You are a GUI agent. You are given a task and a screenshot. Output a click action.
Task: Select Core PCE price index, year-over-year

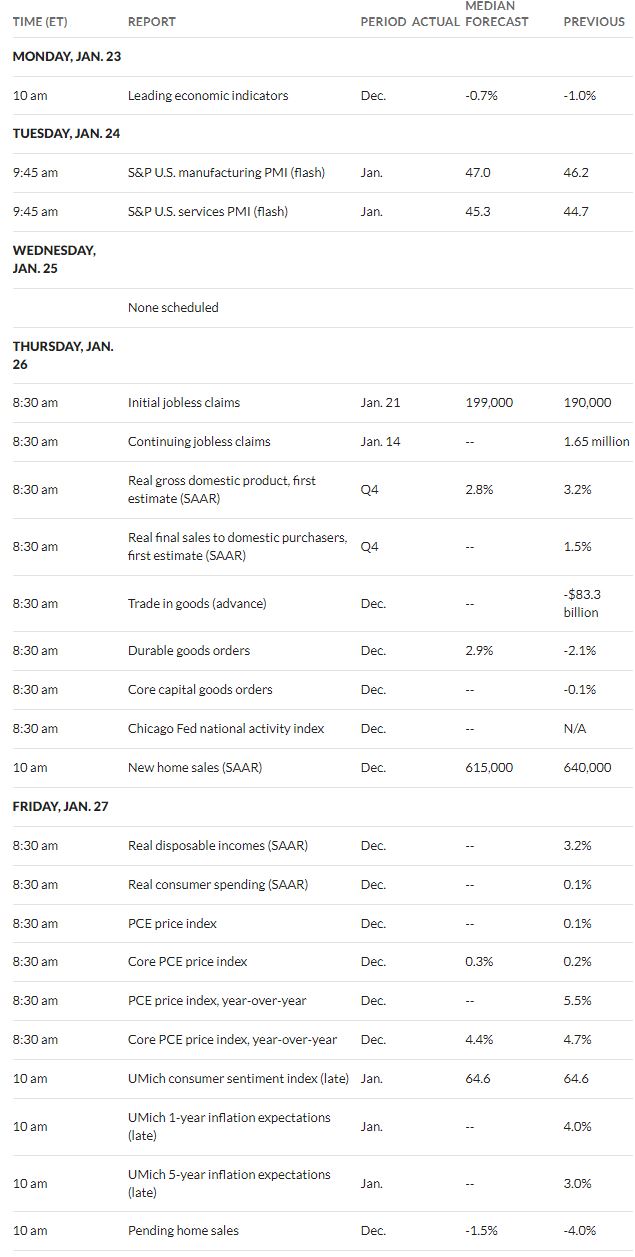pyautogui.click(x=233, y=1039)
